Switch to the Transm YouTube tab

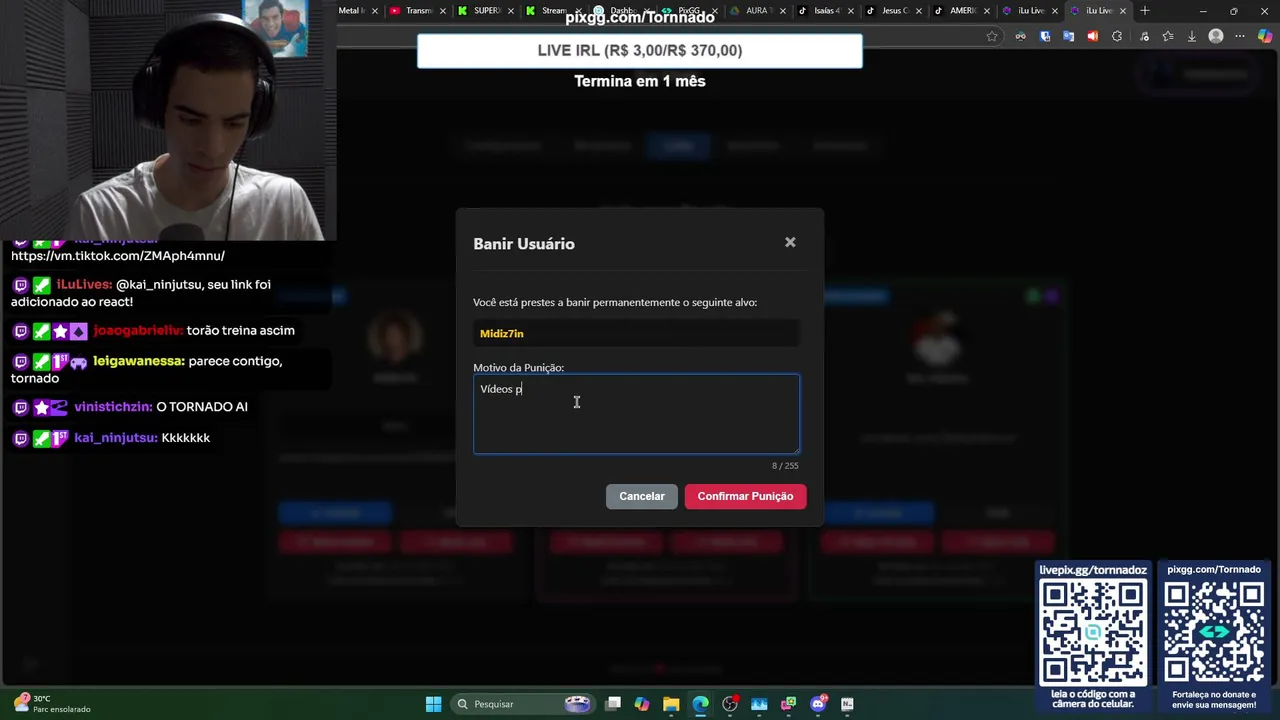[417, 11]
